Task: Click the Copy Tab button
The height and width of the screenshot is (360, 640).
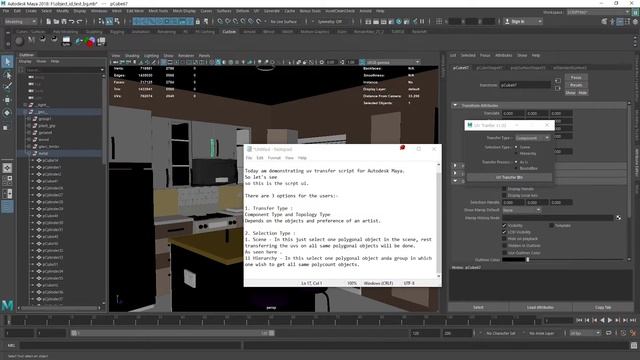Action: tap(603, 307)
